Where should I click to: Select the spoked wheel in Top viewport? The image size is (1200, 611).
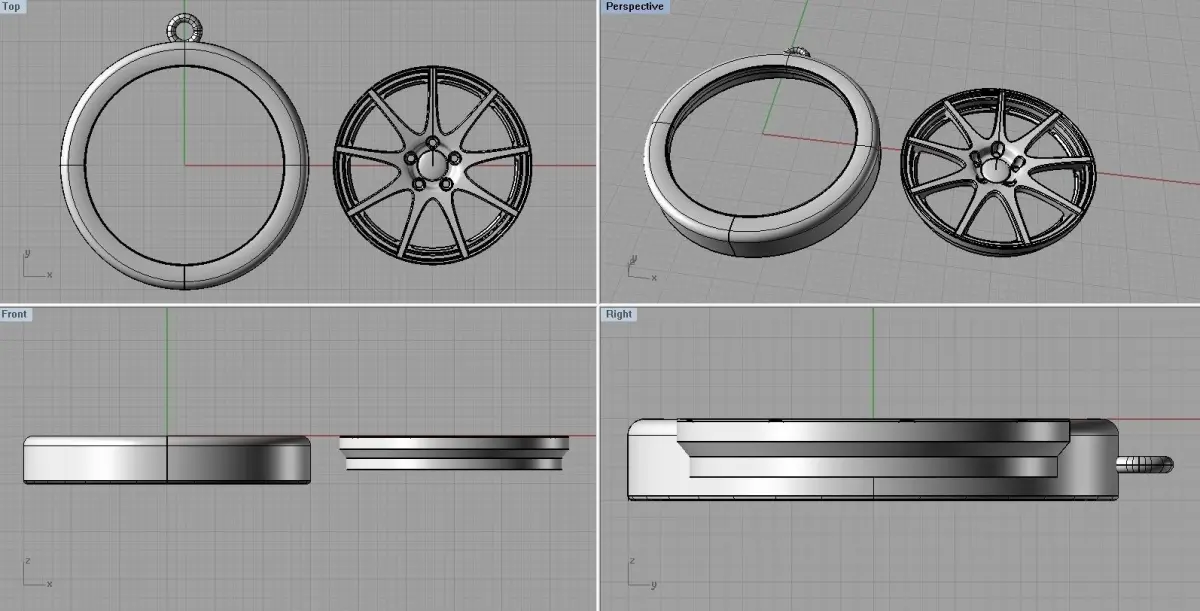coord(432,167)
